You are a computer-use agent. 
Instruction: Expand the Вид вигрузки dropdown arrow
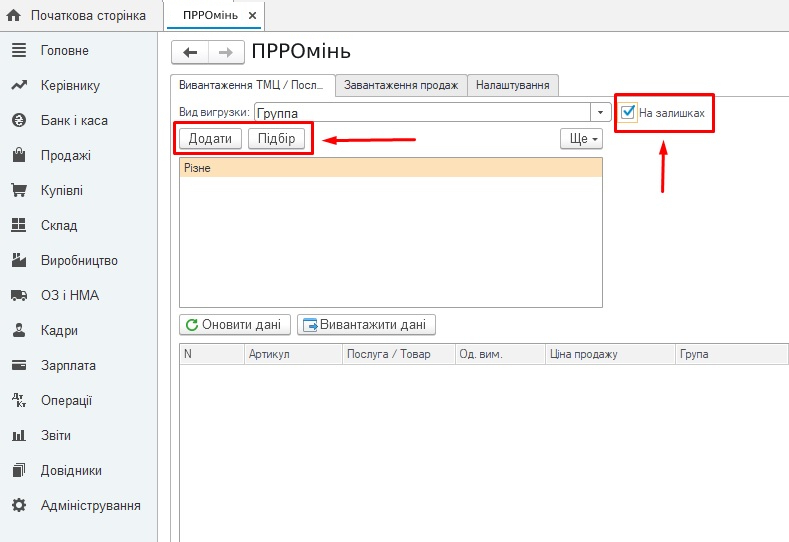tap(601, 113)
